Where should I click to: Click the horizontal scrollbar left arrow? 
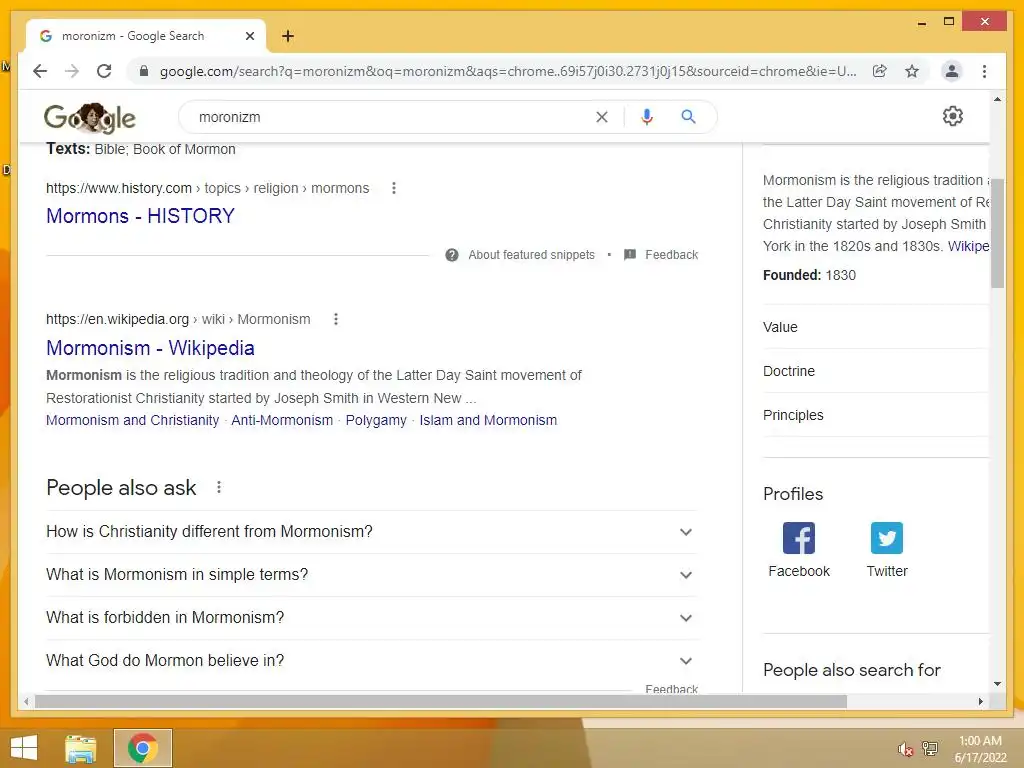click(x=26, y=701)
